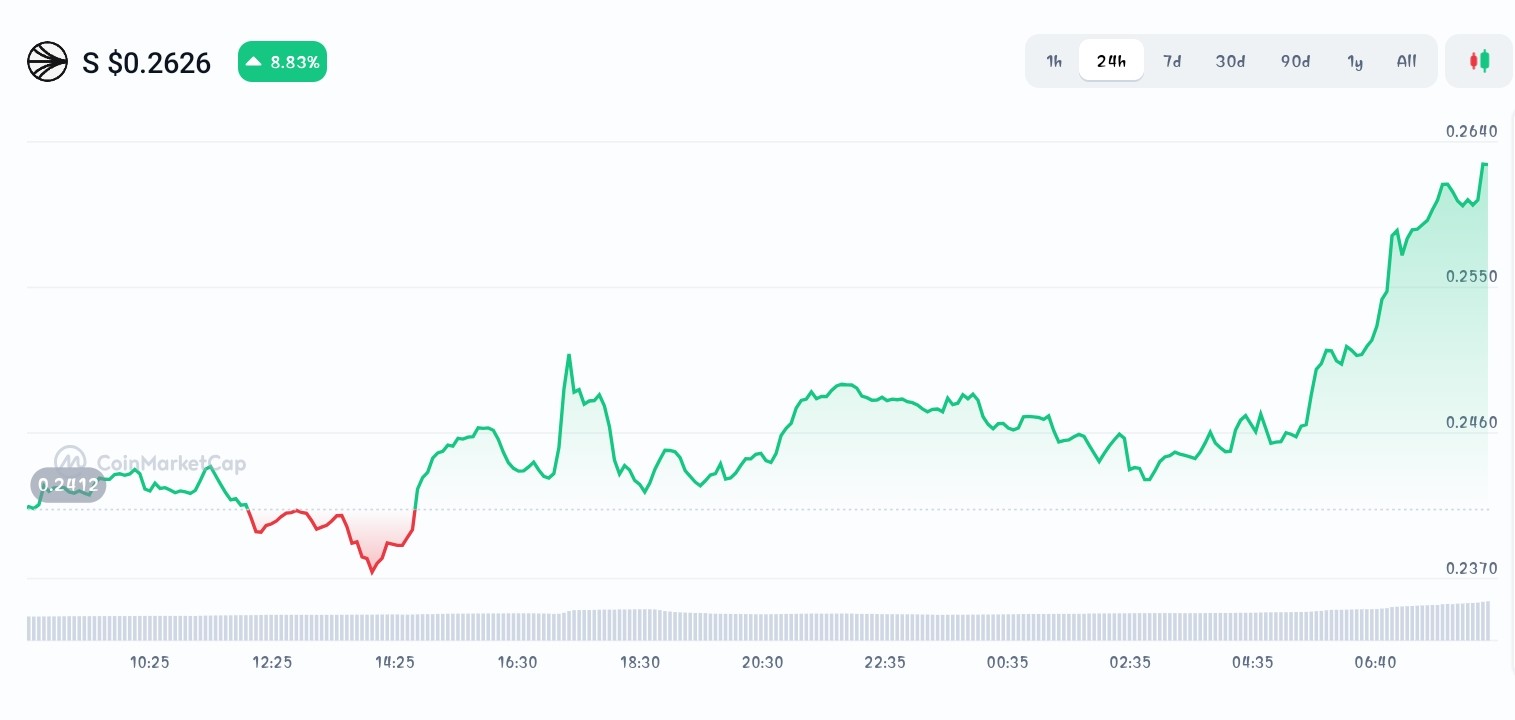Show the All-time chart

(x=1406, y=61)
